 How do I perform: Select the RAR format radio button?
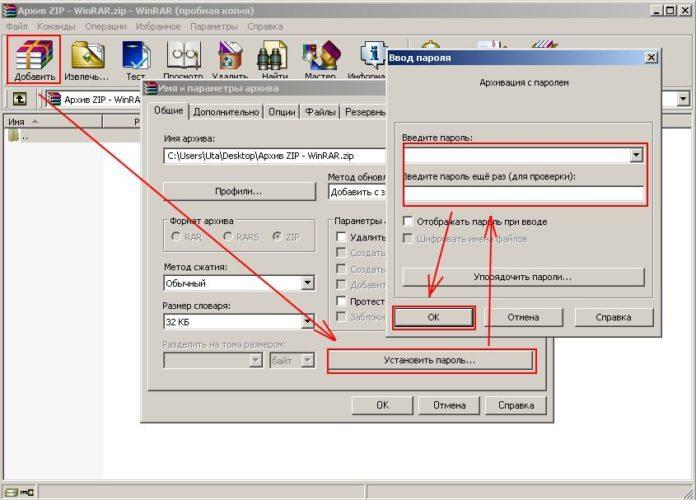176,236
